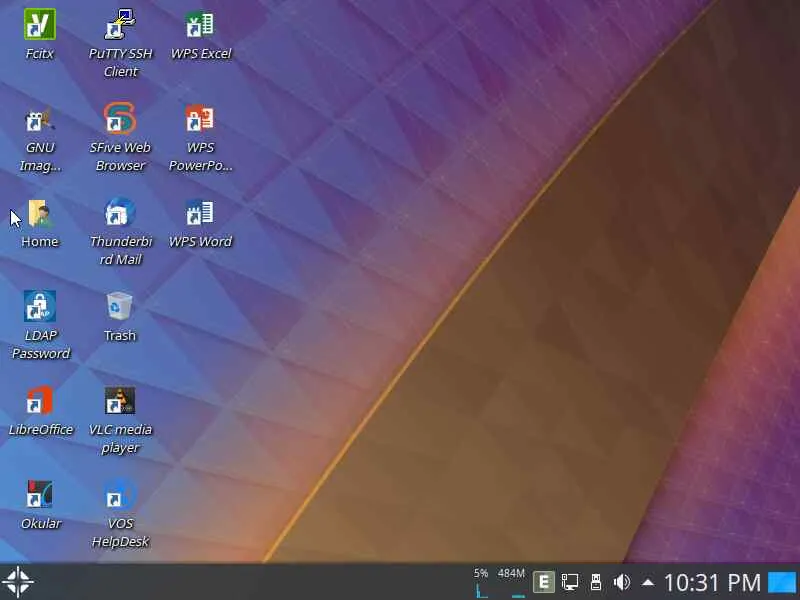This screenshot has width=800, height=600.
Task: Launch PuTTY SSH Client shortcut
Action: 120,24
